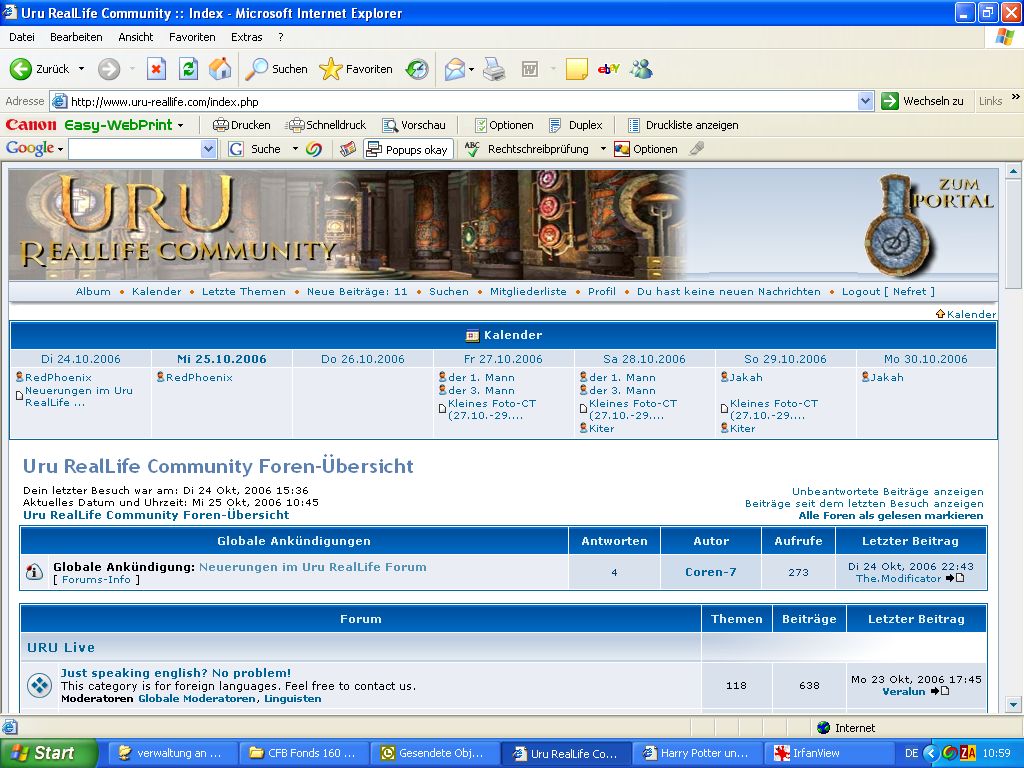The image size is (1024, 768).
Task: Click the printer icon in main toolbar
Action: pos(494,69)
